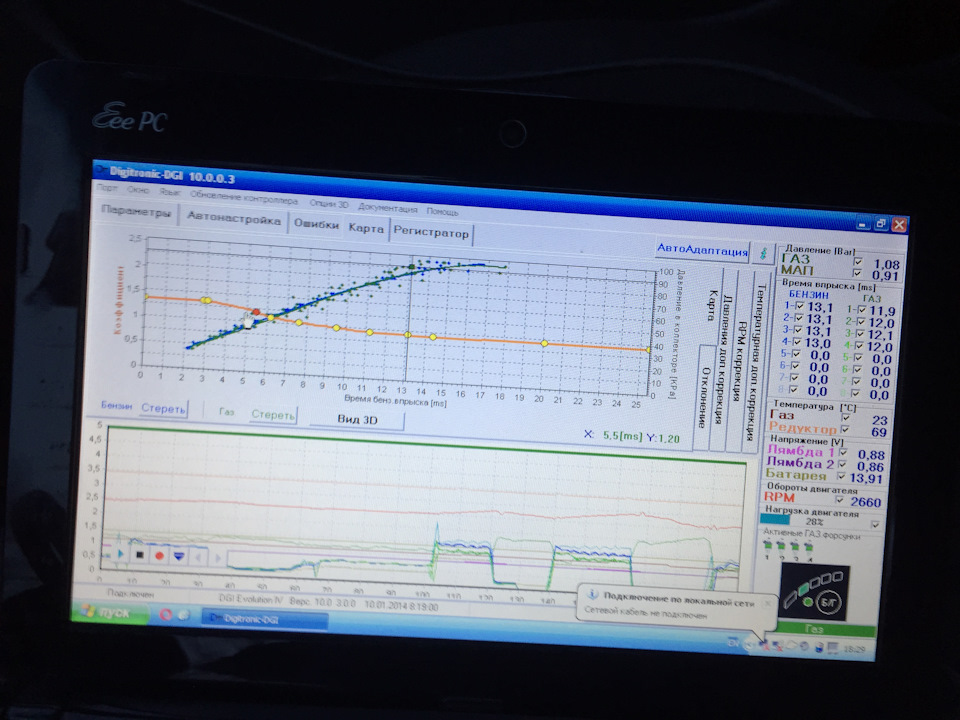960x720 pixels.
Task: Toggle the ГАЗ pressure checkbox
Action: pyautogui.click(x=857, y=263)
